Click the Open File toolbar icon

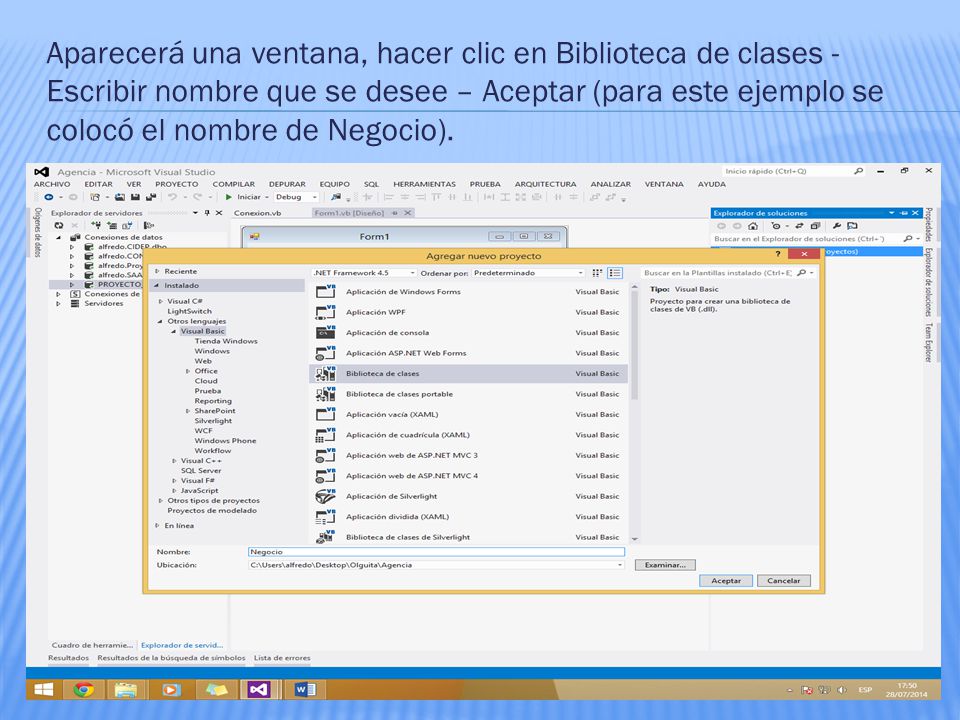coord(120,197)
